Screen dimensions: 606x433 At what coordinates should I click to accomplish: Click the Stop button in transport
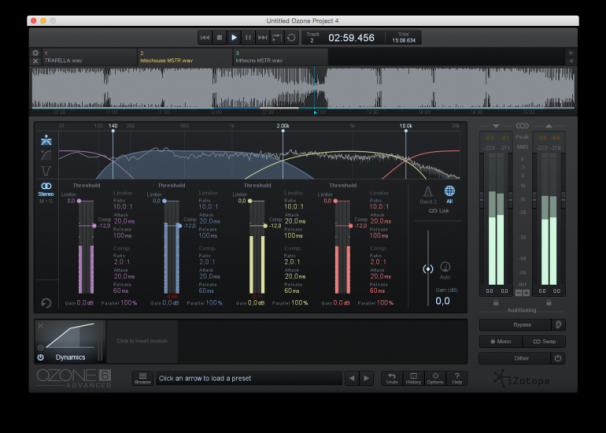point(220,37)
